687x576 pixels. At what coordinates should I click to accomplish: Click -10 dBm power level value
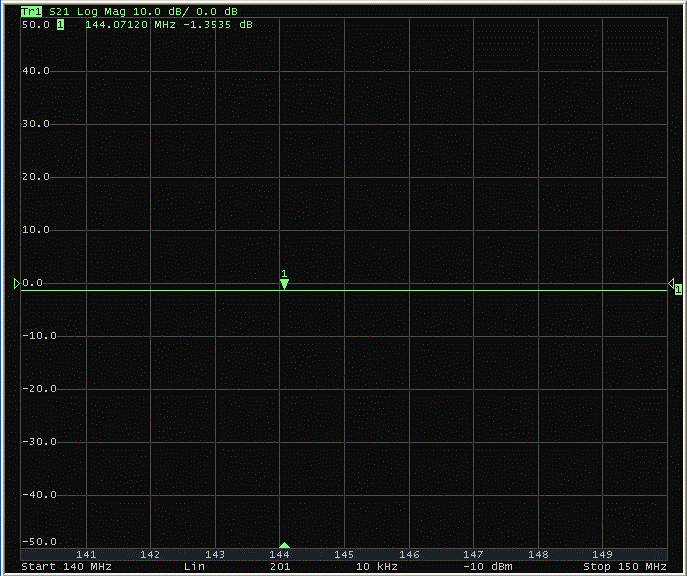(487, 566)
